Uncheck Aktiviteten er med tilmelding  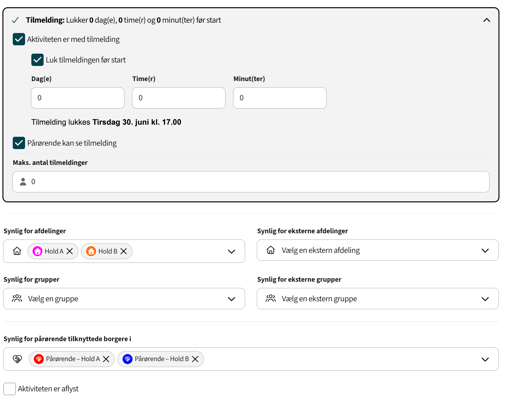coord(19,39)
